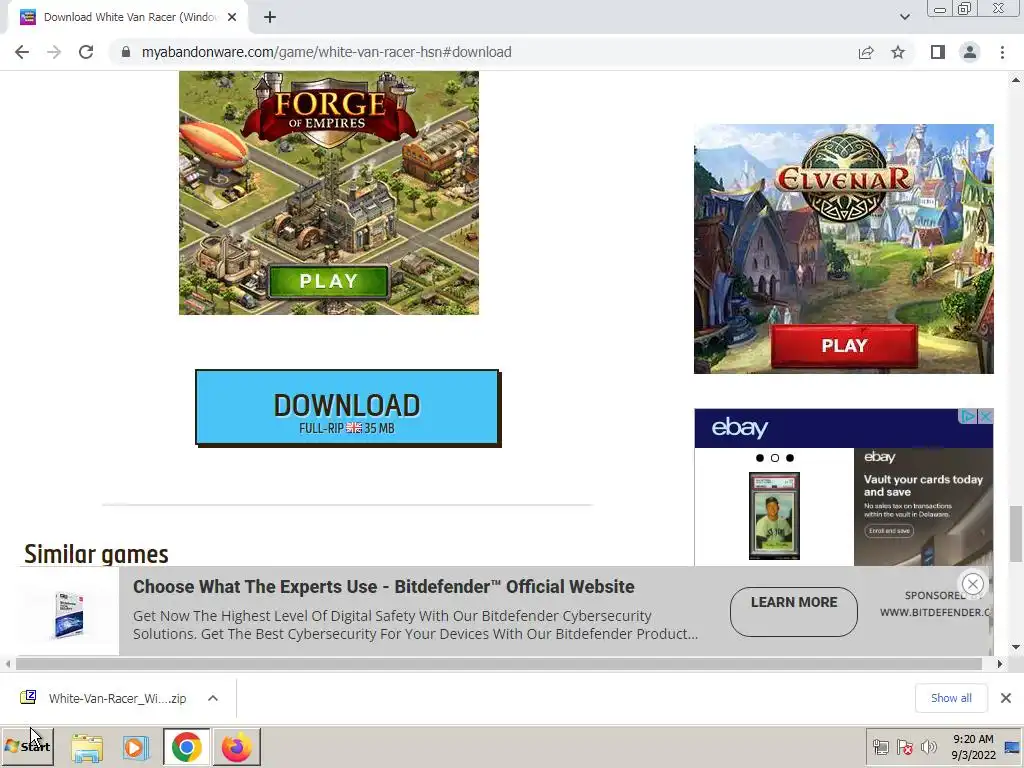Reload the current page

pyautogui.click(x=86, y=52)
